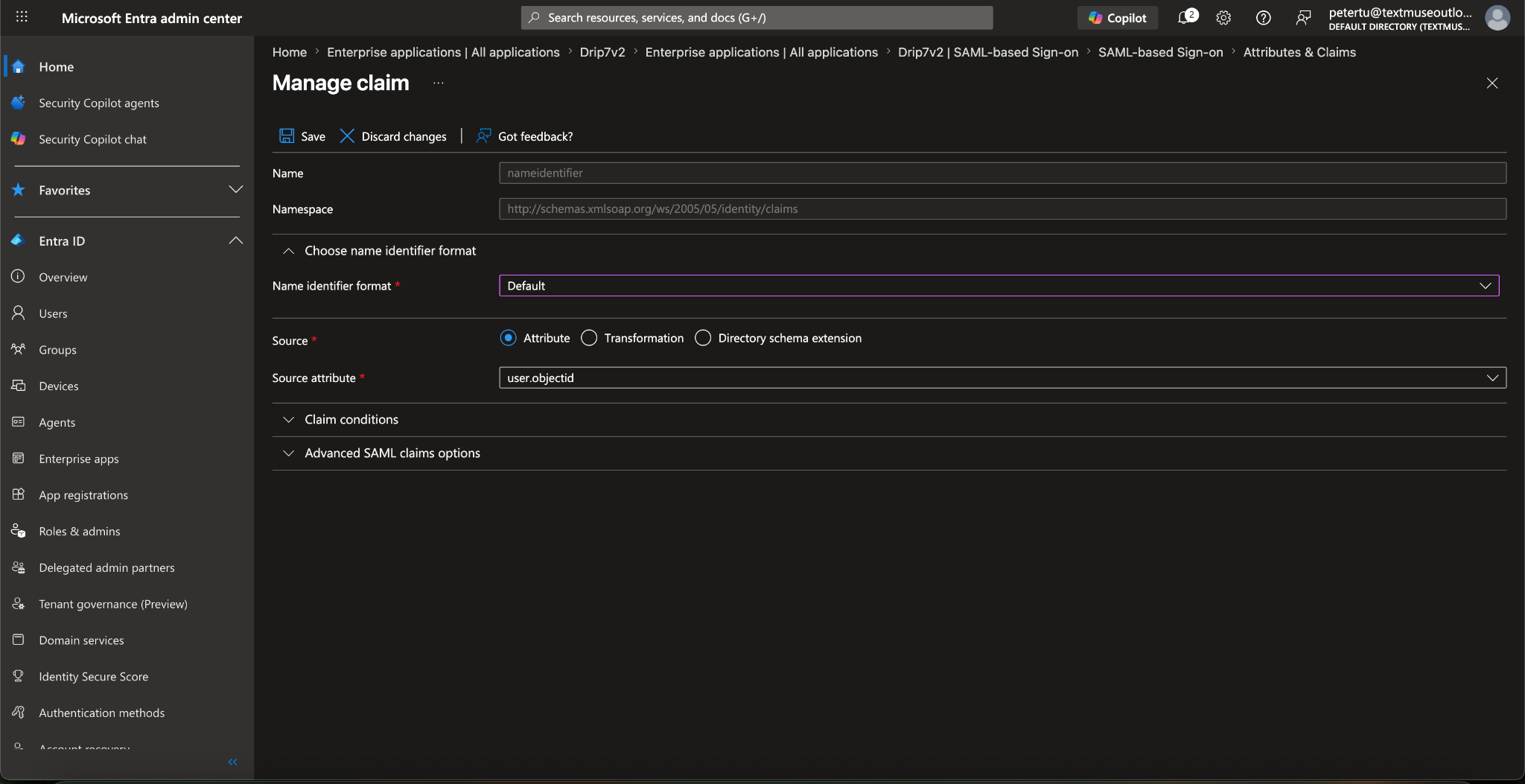Click Got feedback? in the toolbar
Viewport: 1525px width, 784px height.
525,136
